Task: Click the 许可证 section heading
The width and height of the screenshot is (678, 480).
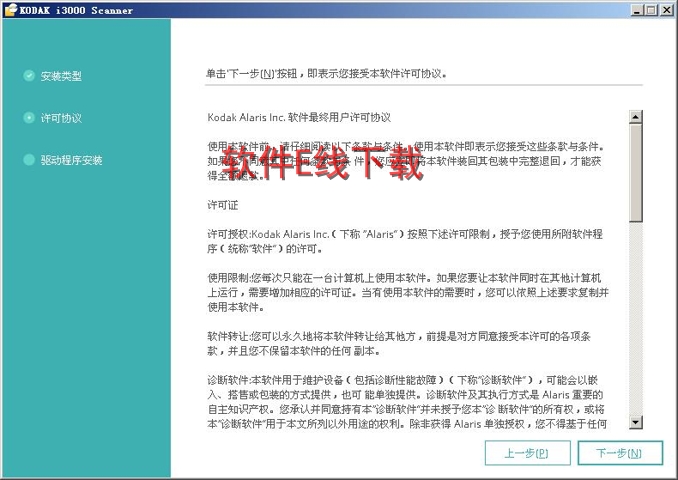Action: tap(222, 204)
